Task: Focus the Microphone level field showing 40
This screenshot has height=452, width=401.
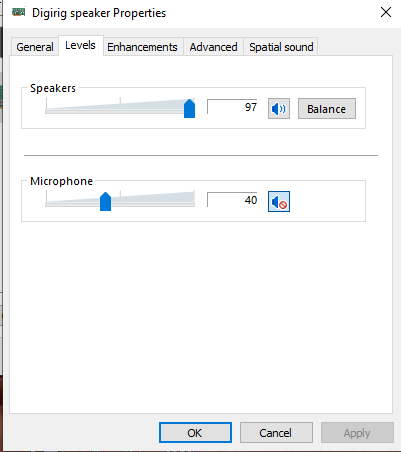Action: (232, 200)
